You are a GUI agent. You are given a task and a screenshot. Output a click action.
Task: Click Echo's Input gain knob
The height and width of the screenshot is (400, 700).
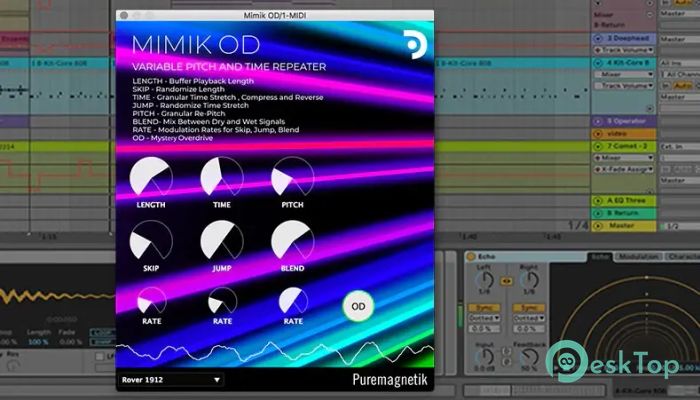[484, 357]
